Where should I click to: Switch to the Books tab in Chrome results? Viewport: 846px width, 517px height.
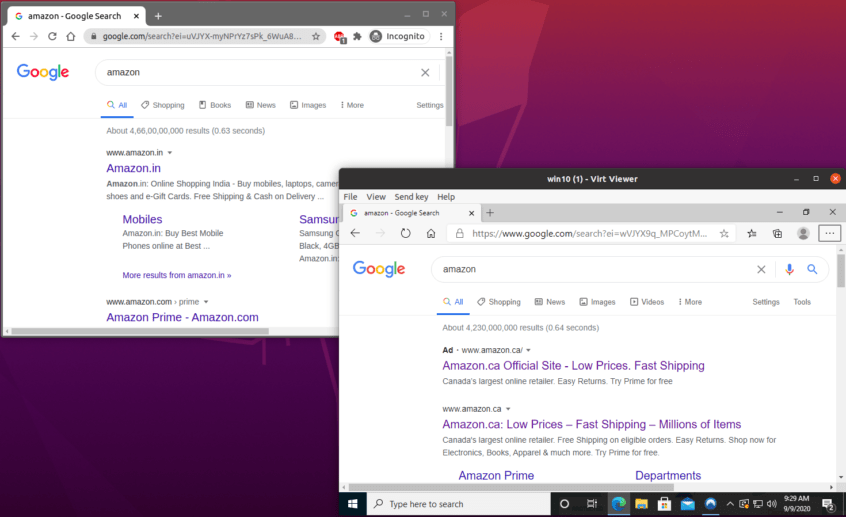(x=215, y=105)
